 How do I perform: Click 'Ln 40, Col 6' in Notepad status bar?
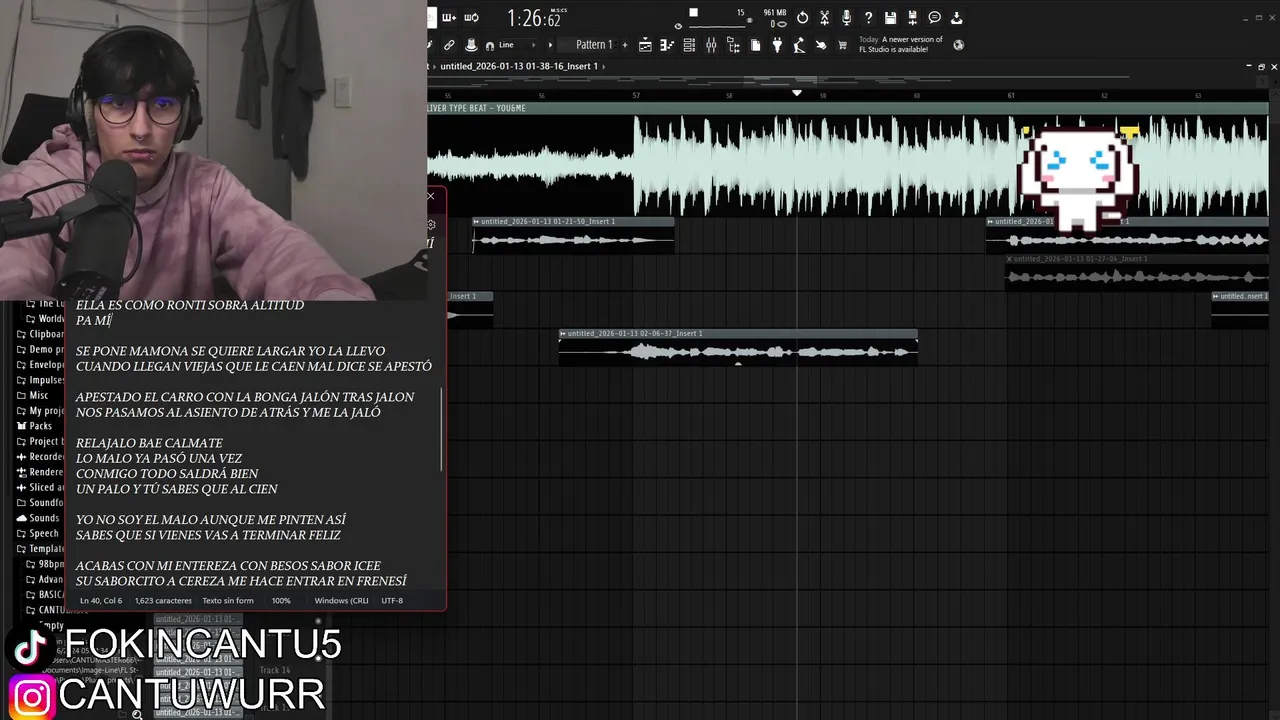101,601
